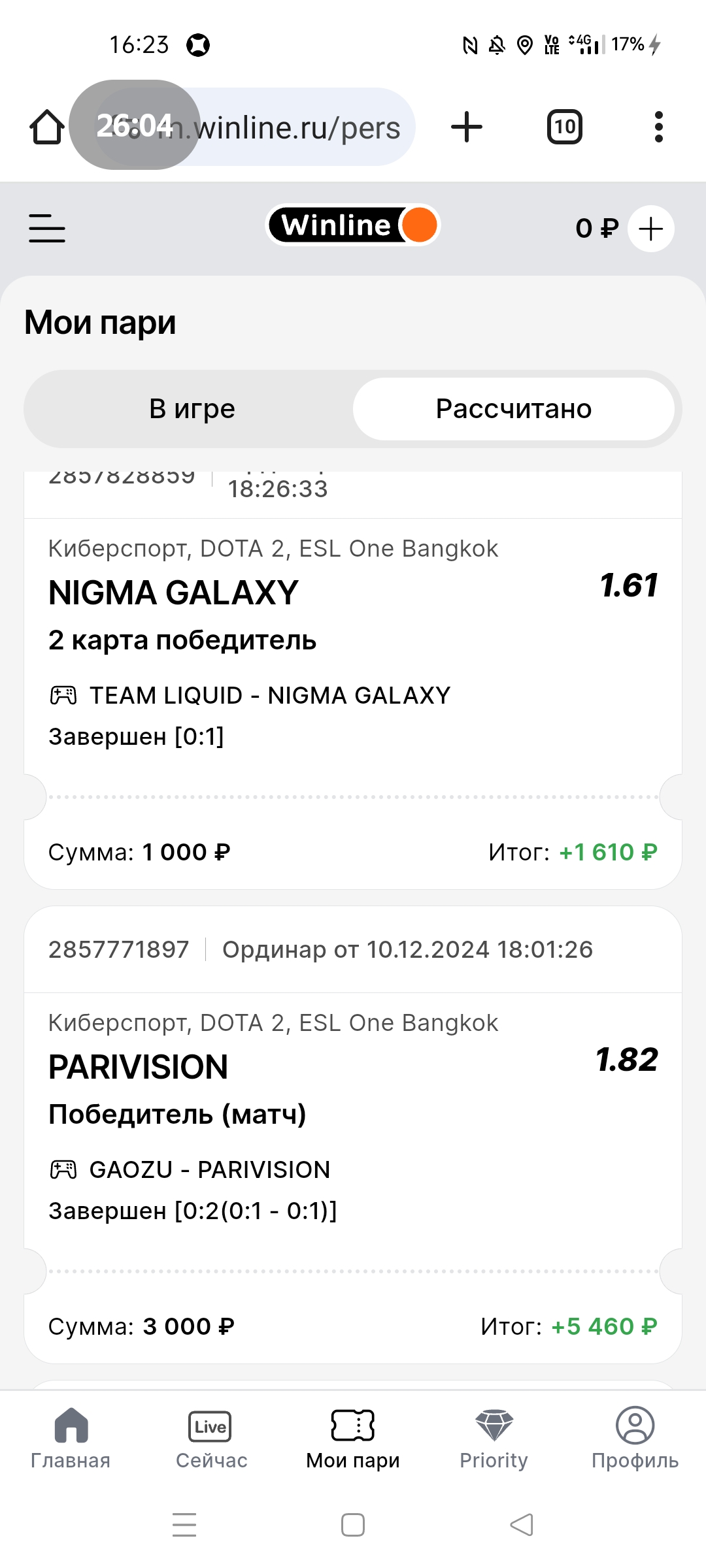This screenshot has height=1568, width=706.
Task: Open browser three-dot menu
Action: pyautogui.click(x=658, y=127)
